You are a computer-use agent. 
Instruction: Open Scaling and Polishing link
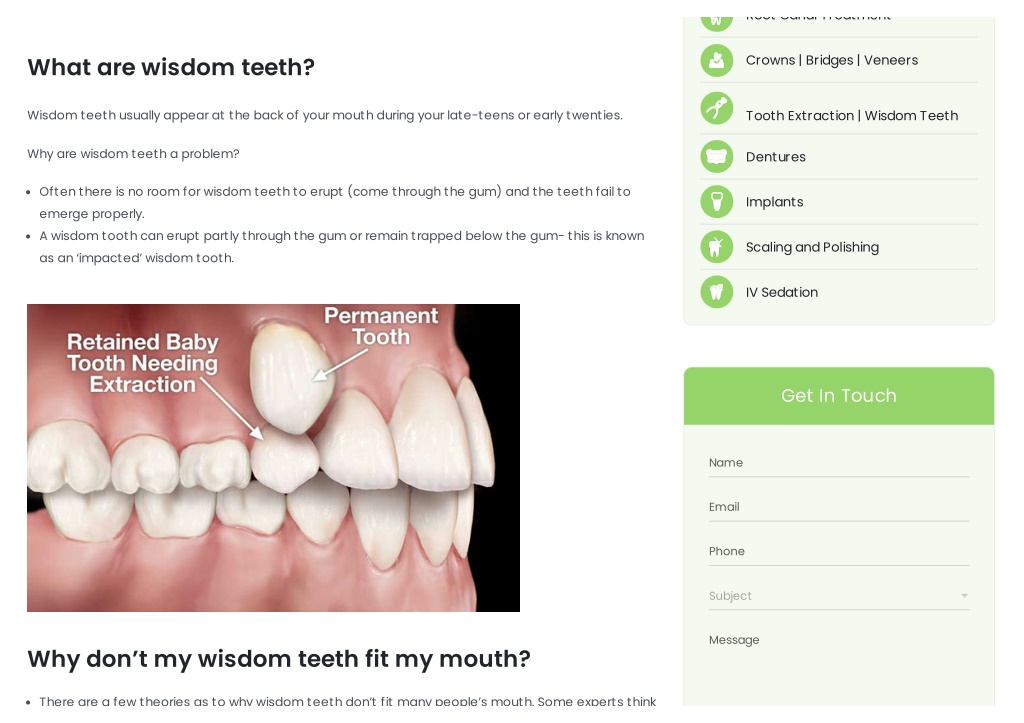click(812, 247)
